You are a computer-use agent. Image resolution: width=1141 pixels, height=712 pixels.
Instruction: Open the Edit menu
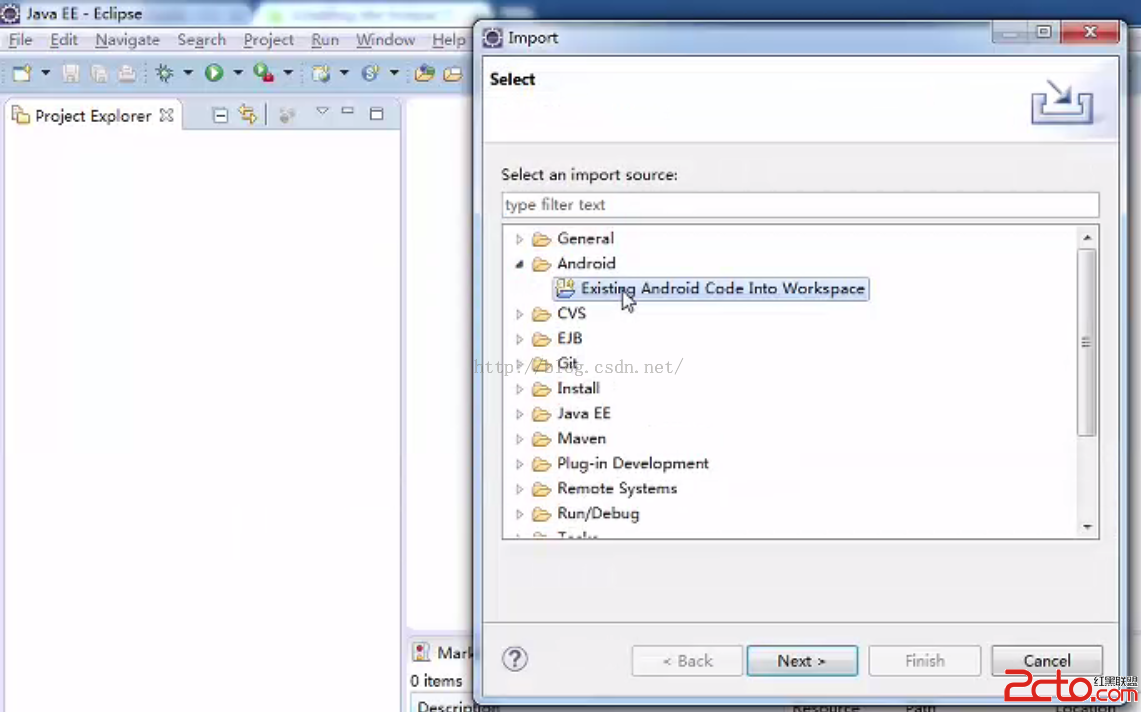pos(64,40)
